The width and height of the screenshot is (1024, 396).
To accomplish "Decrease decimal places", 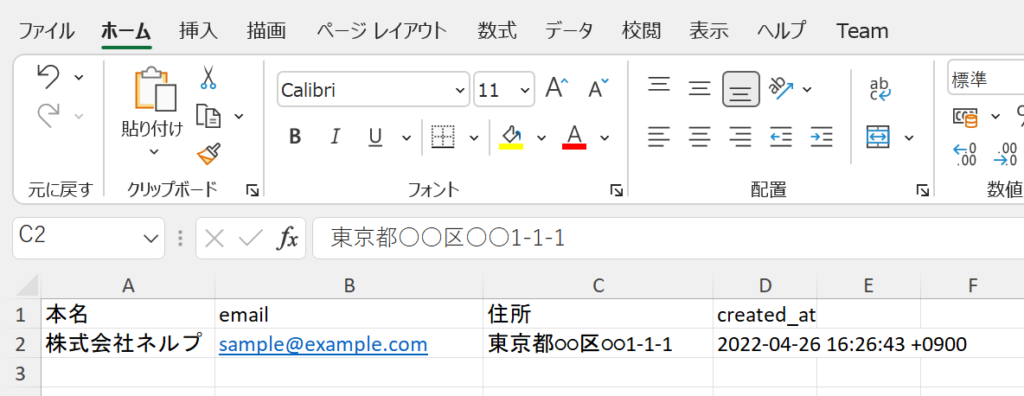I will click(1006, 155).
